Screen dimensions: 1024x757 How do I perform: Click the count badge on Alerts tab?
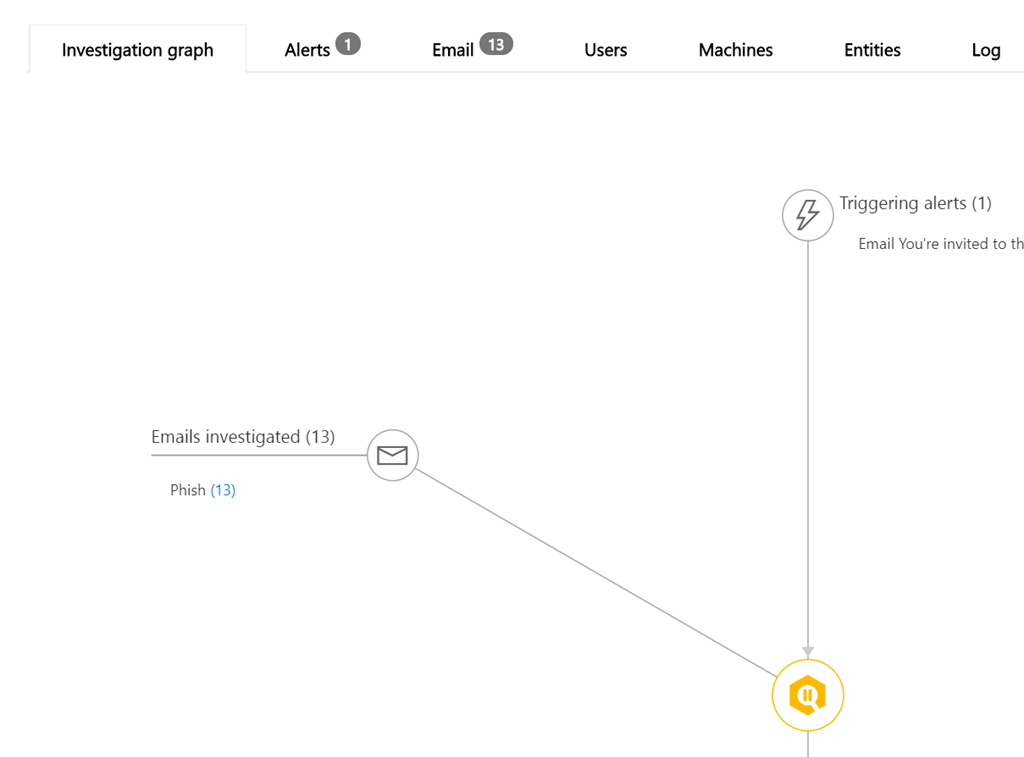[348, 44]
